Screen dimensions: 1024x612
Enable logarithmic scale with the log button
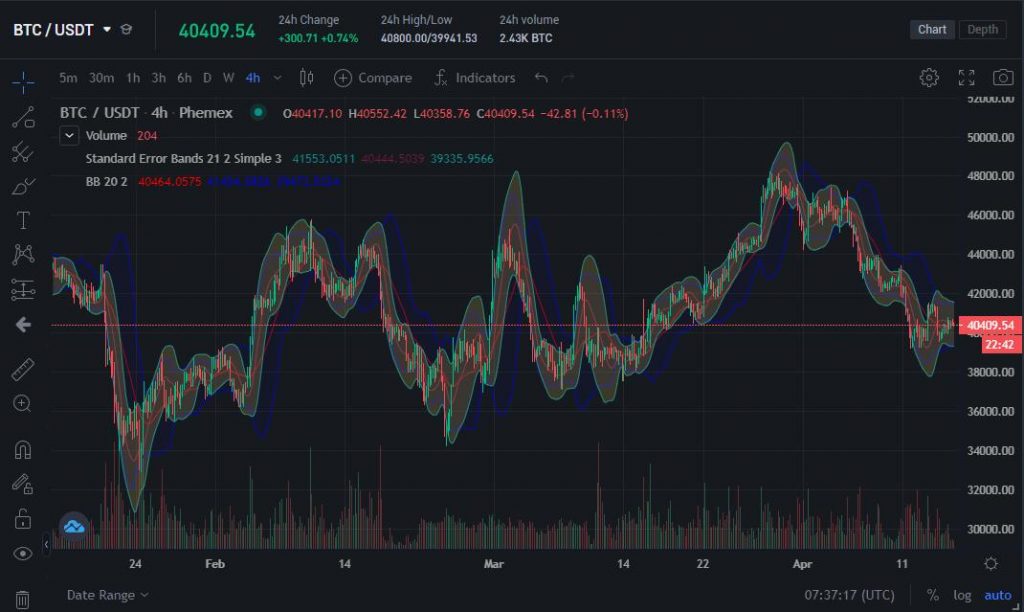[962, 594]
